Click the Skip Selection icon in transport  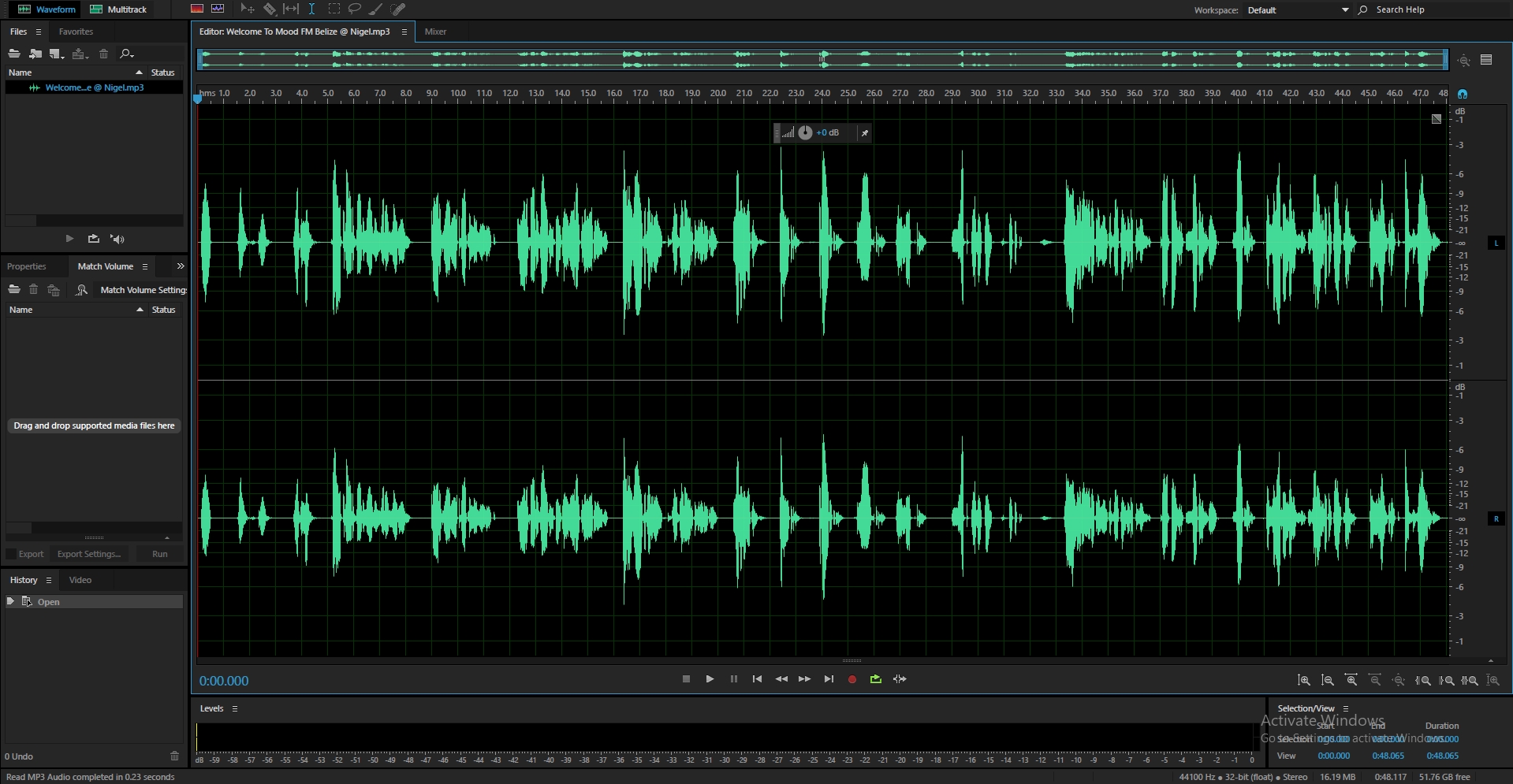click(x=900, y=678)
